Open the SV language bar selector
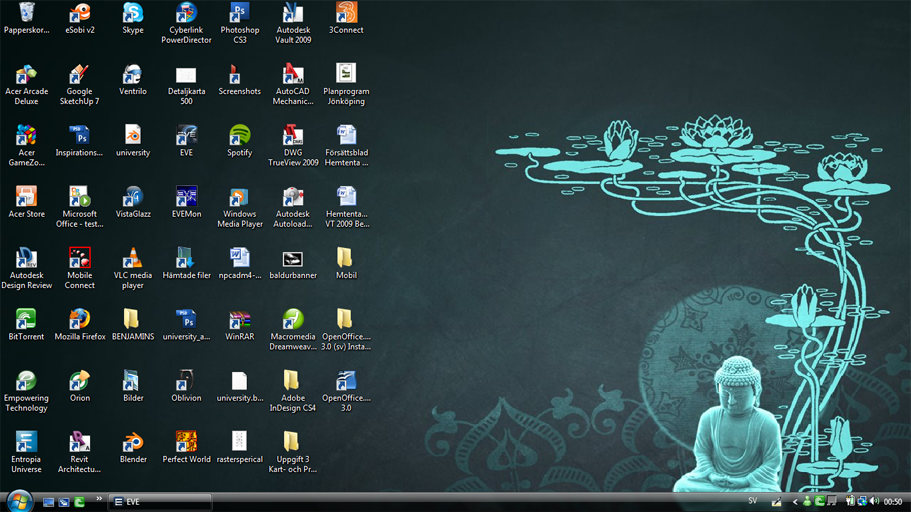Viewport: 911px width, 512px height. 753,501
